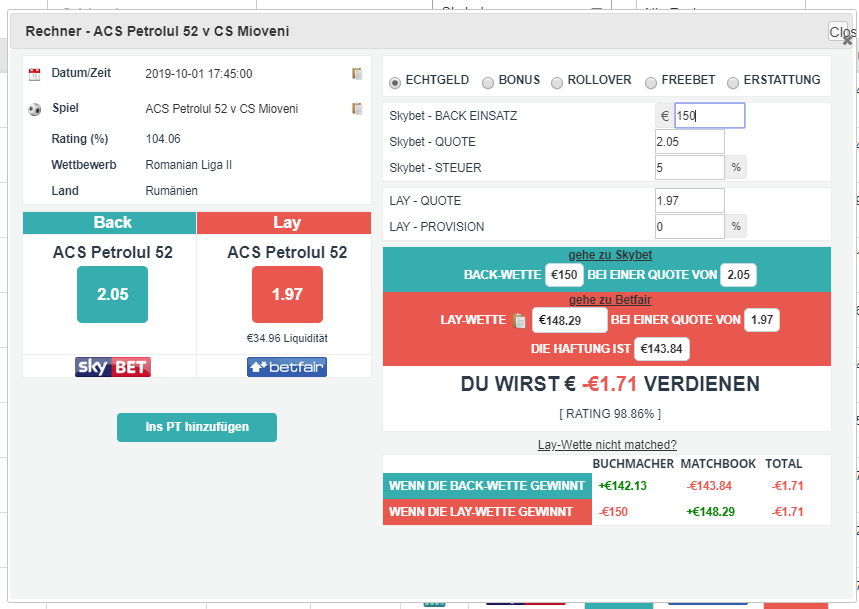Click the country value 'Rumänien'
Image resolution: width=859 pixels, height=609 pixels.
click(x=171, y=191)
